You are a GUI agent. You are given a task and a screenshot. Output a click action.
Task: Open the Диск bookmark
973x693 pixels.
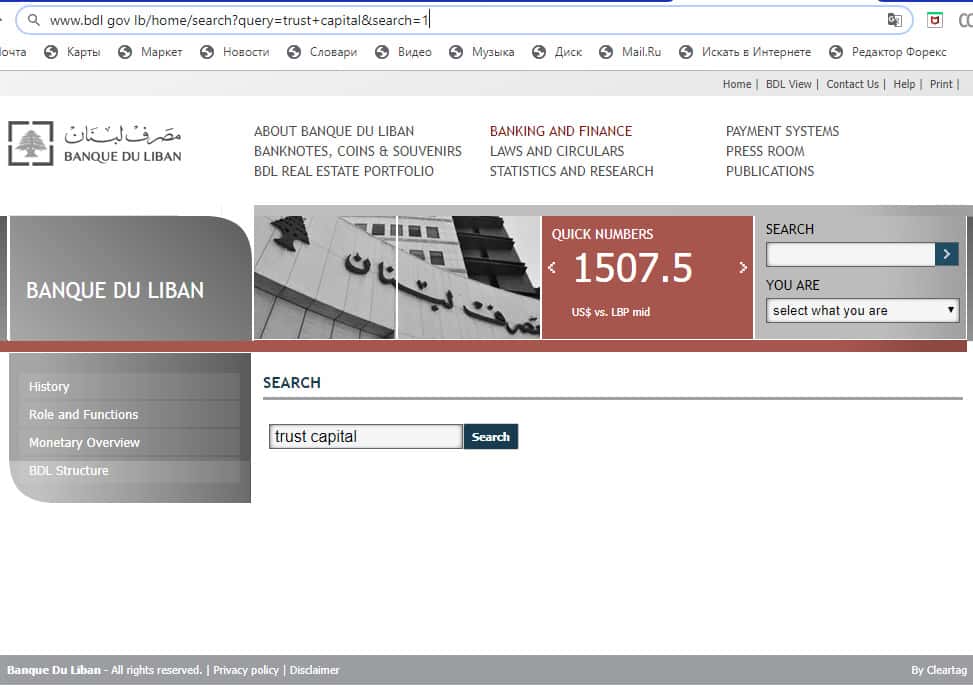(557, 52)
